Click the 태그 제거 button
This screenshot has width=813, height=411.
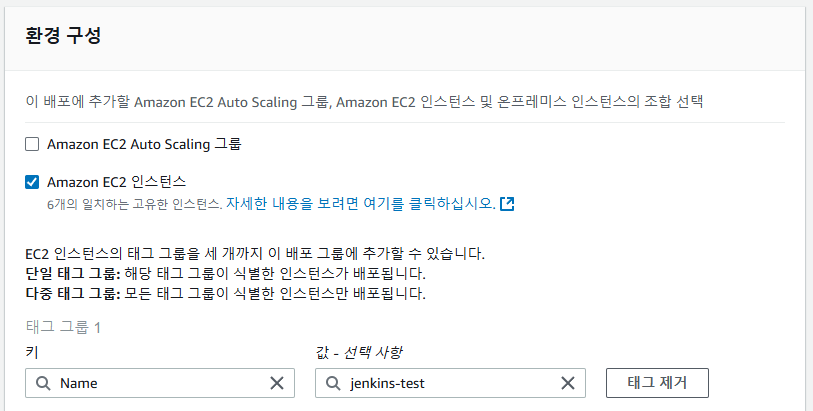click(x=657, y=383)
